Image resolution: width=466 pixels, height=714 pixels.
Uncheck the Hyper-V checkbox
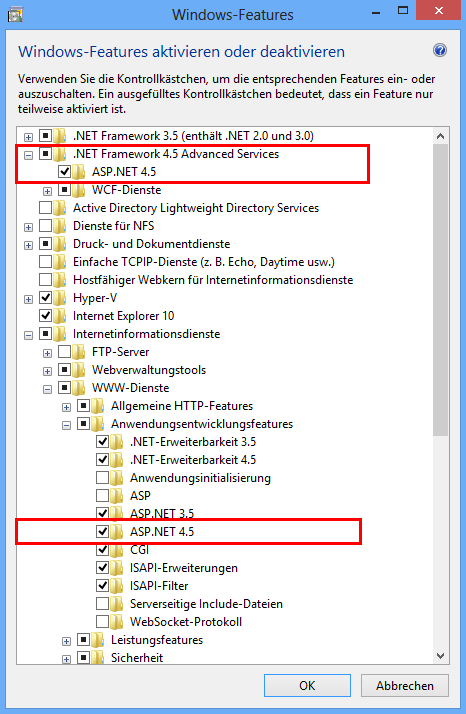(46, 298)
